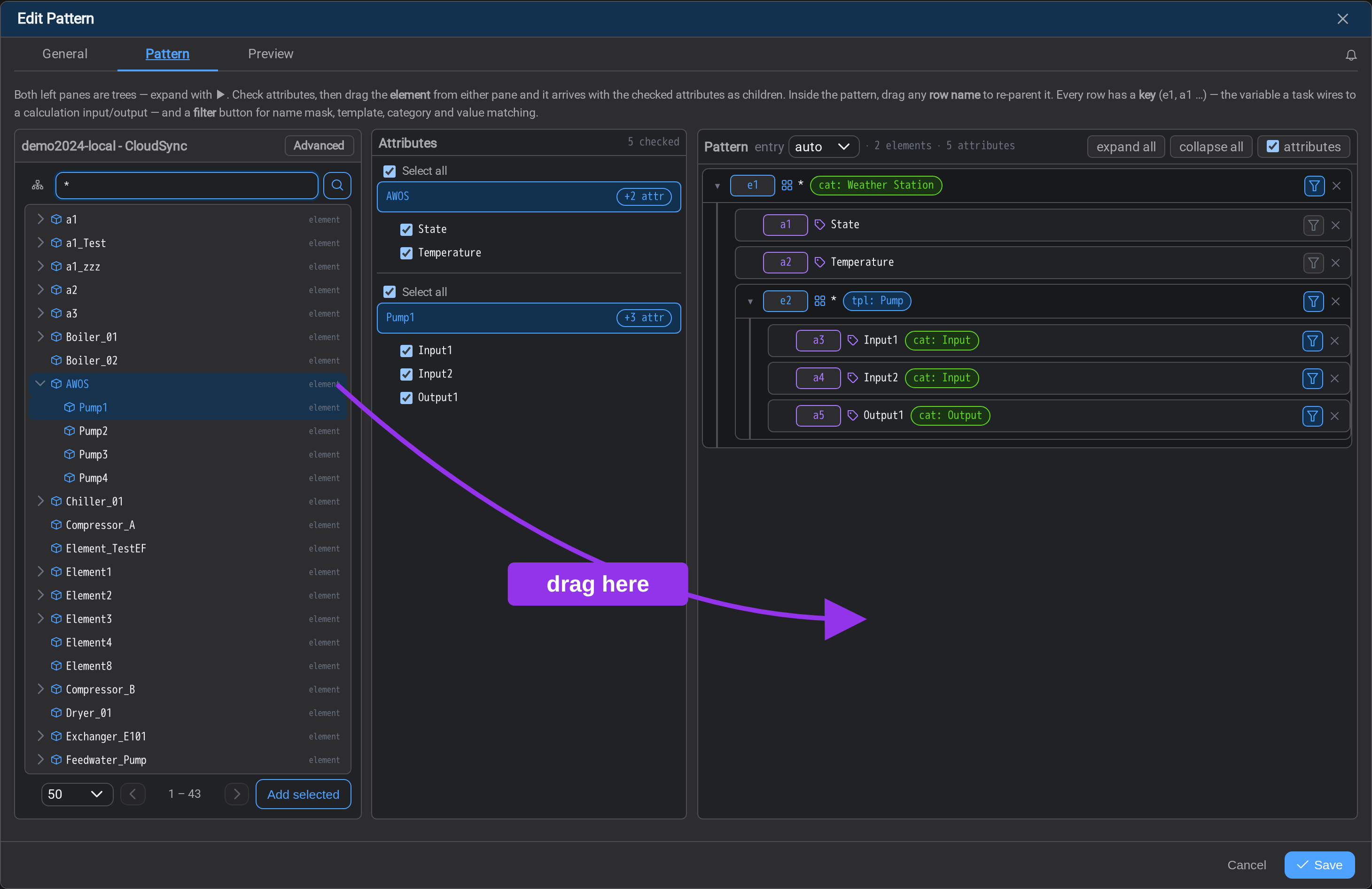Screen dimensions: 1372x889
Task: Run the element search with magnifier button
Action: [x=337, y=185]
